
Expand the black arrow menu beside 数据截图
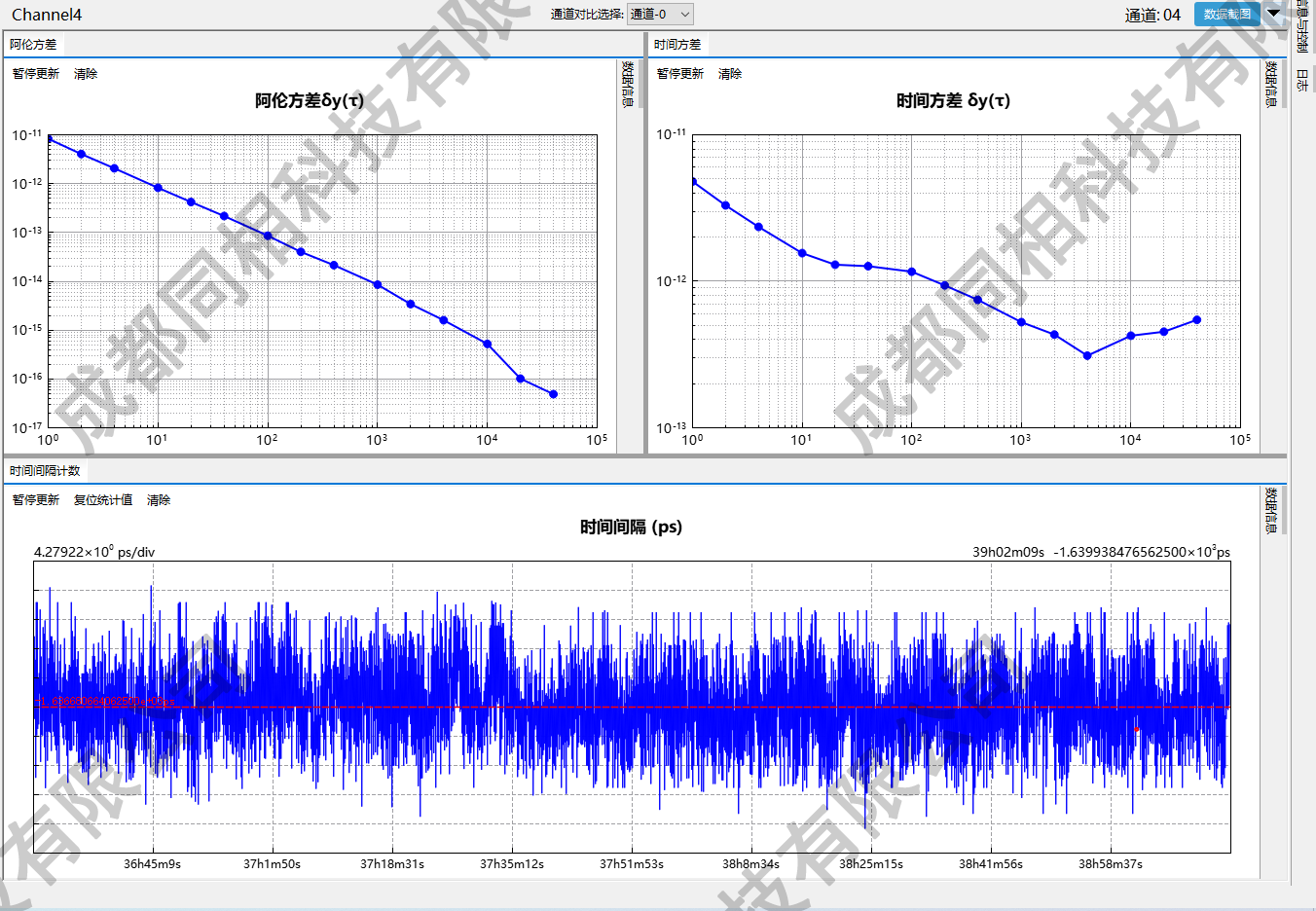[1273, 14]
